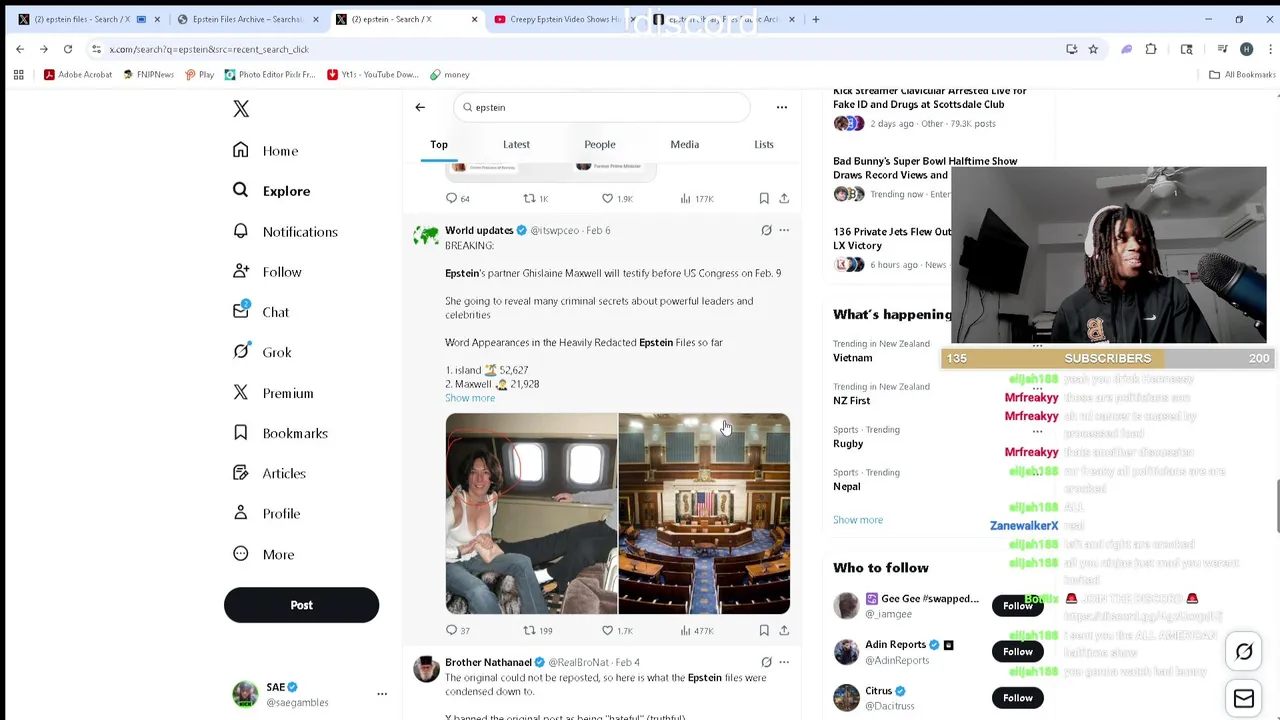Click the black Post button
The image size is (1280, 720).
coord(301,605)
